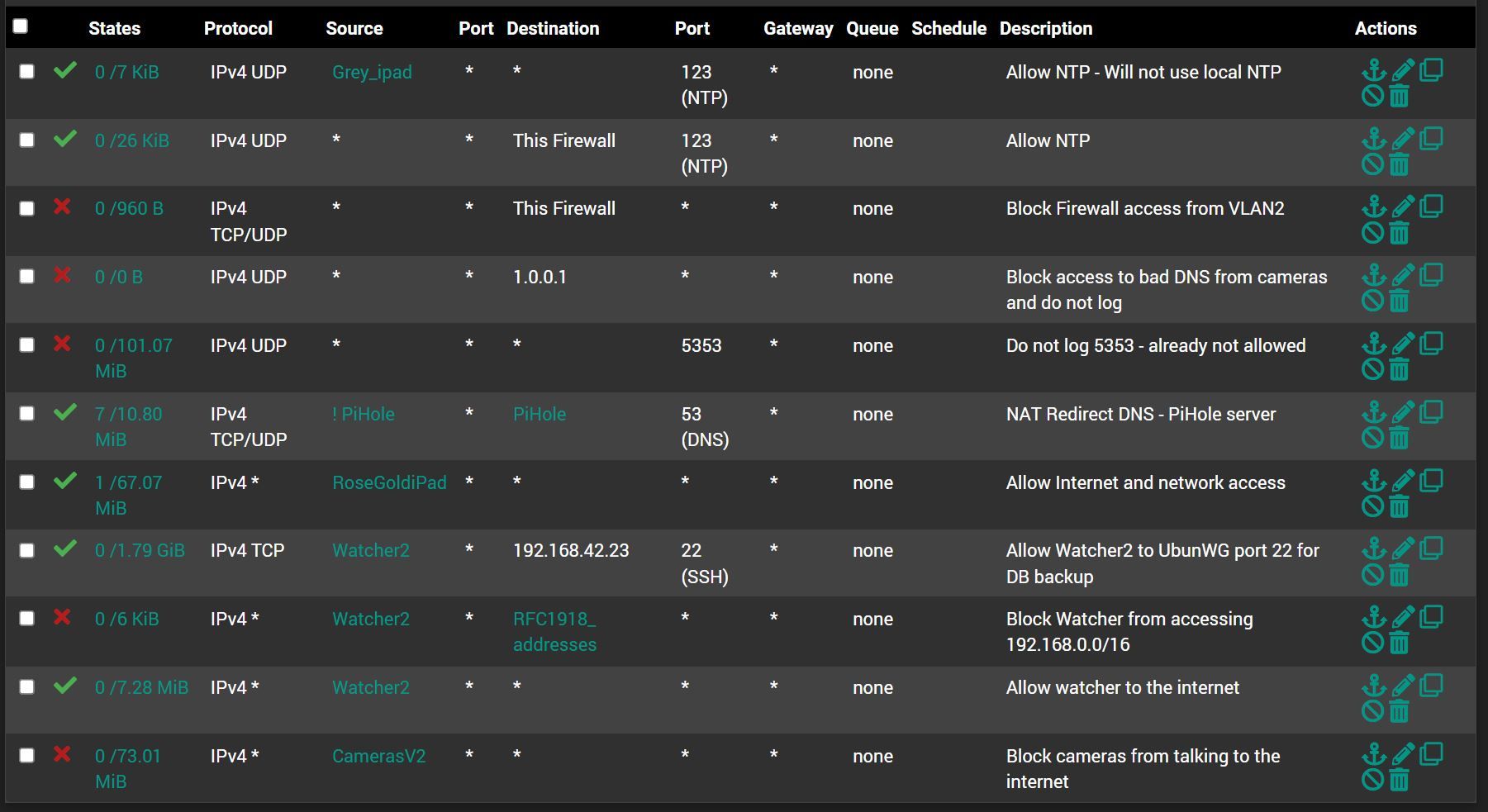
Task: Tick checkbox for Allow watcher to internet rule
Action: 27,687
